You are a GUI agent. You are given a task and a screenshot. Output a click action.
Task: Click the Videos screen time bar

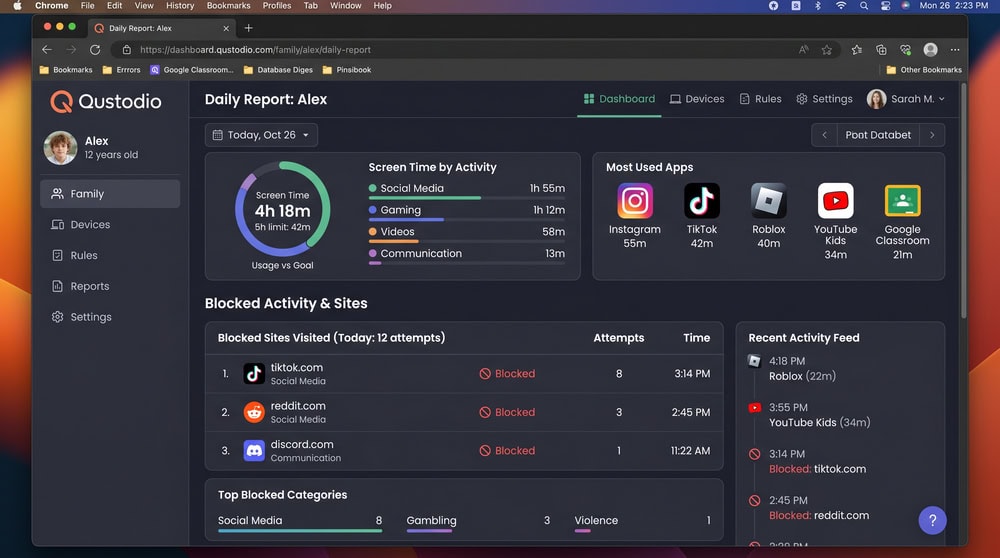pos(467,242)
